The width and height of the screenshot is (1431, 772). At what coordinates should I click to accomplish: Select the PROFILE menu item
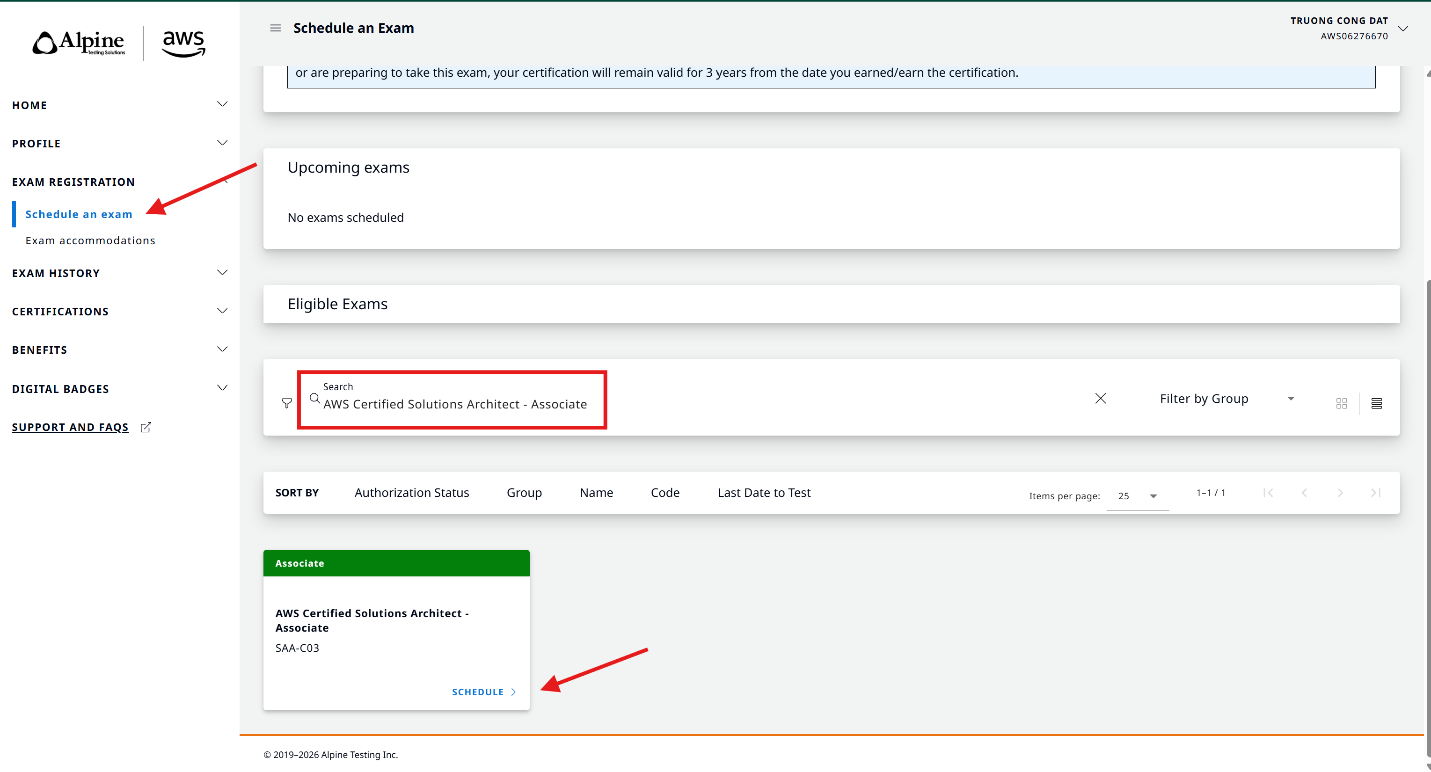[x=37, y=144]
